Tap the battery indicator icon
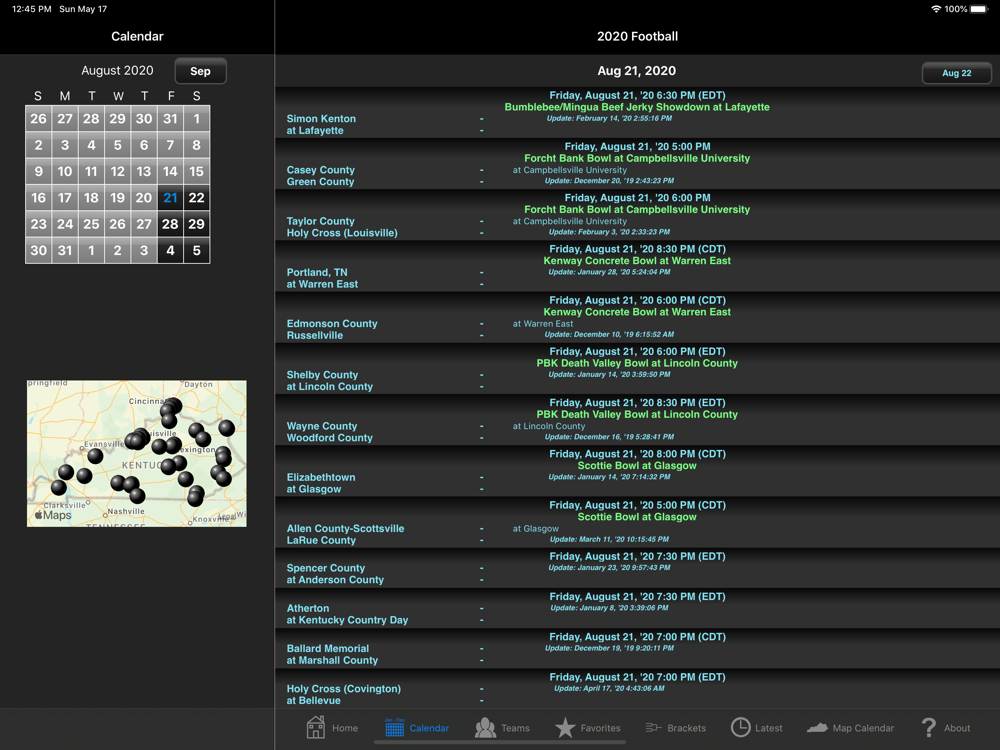This screenshot has height=750, width=1000. [x=979, y=9]
